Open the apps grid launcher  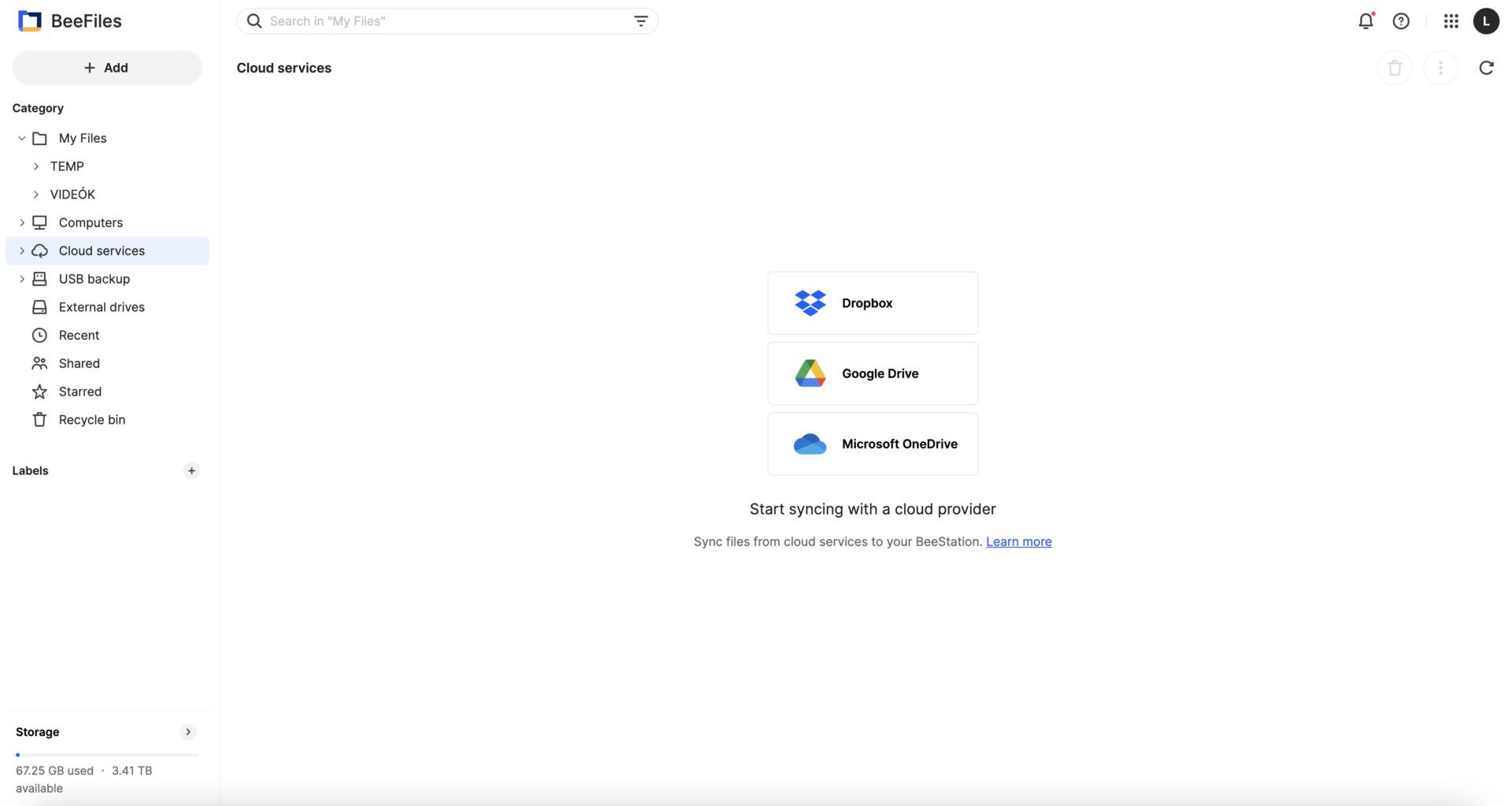click(1451, 21)
